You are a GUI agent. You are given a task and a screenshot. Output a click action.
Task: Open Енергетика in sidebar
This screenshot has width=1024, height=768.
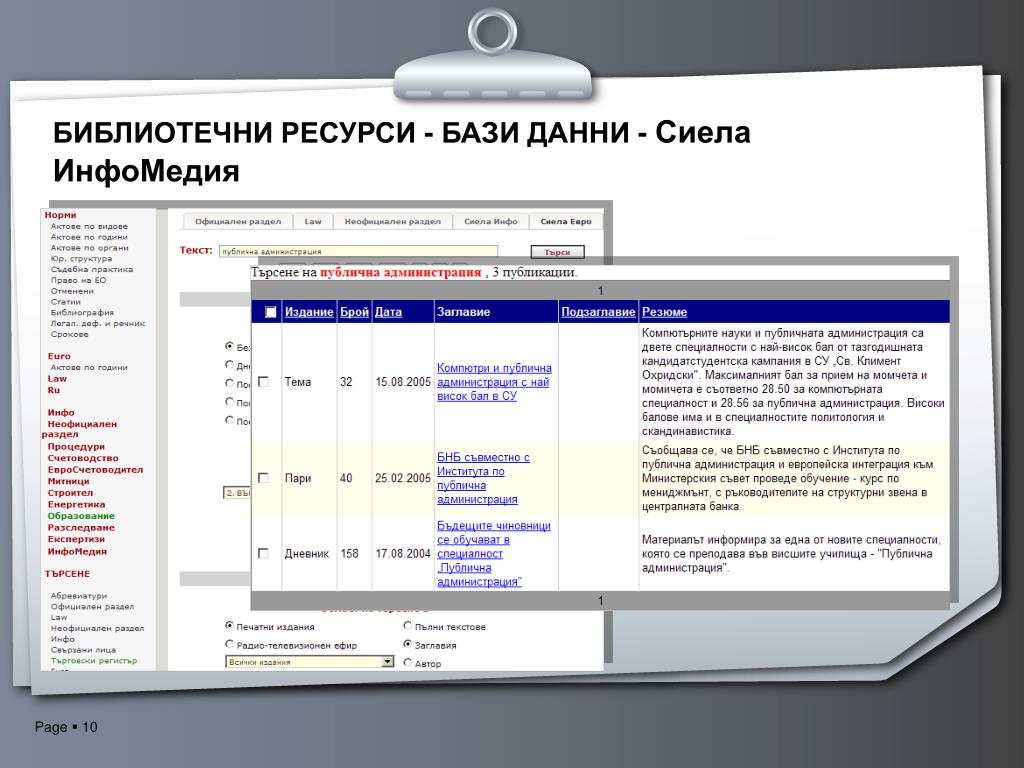76,504
